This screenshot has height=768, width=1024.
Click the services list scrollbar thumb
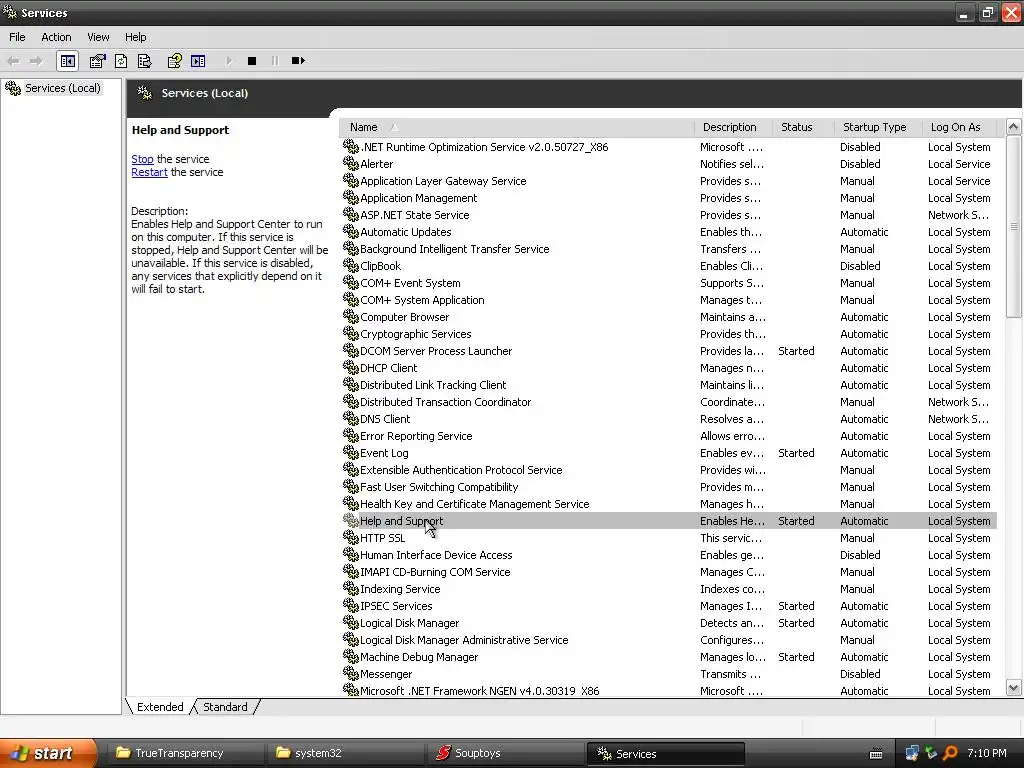(x=1014, y=227)
